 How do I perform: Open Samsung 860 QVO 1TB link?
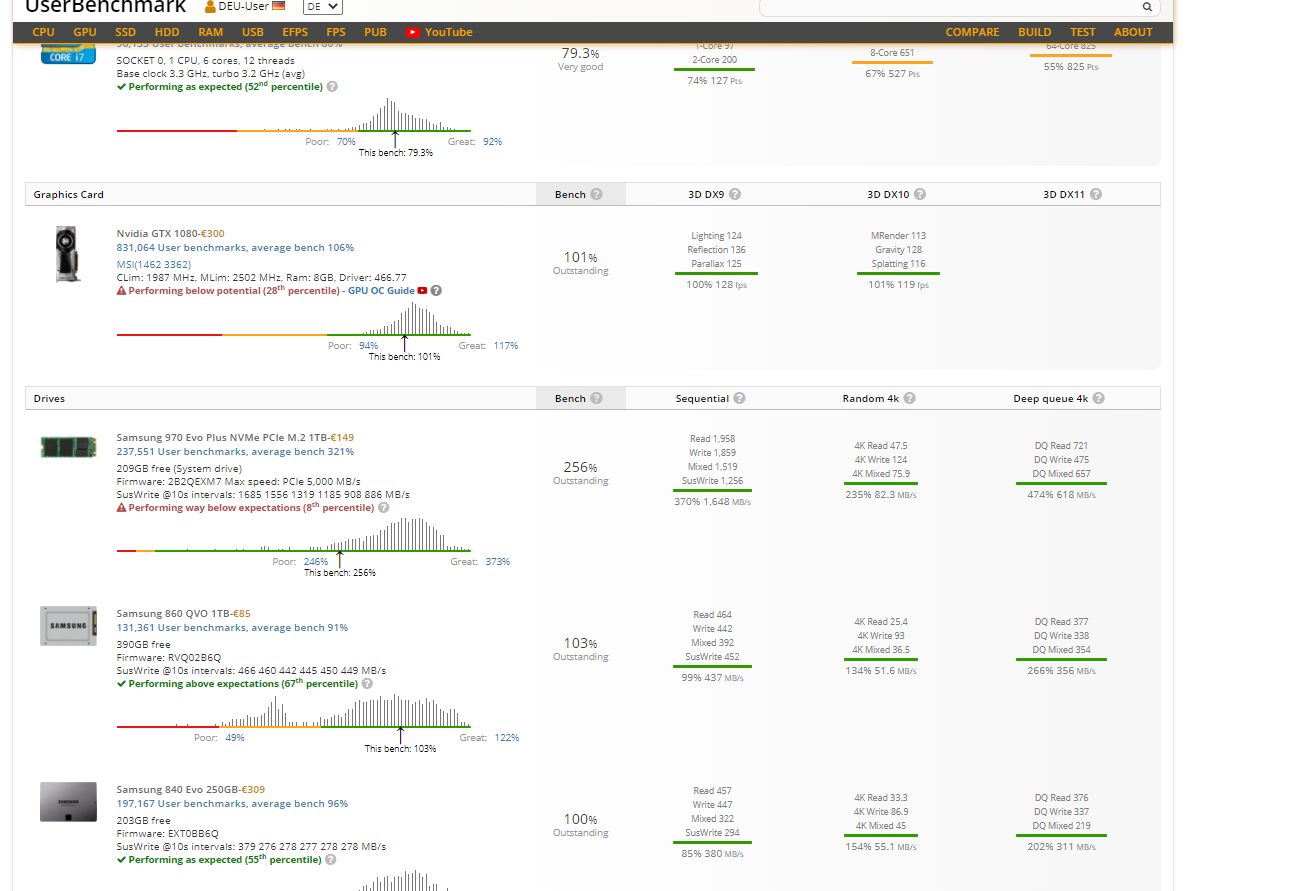coord(173,613)
